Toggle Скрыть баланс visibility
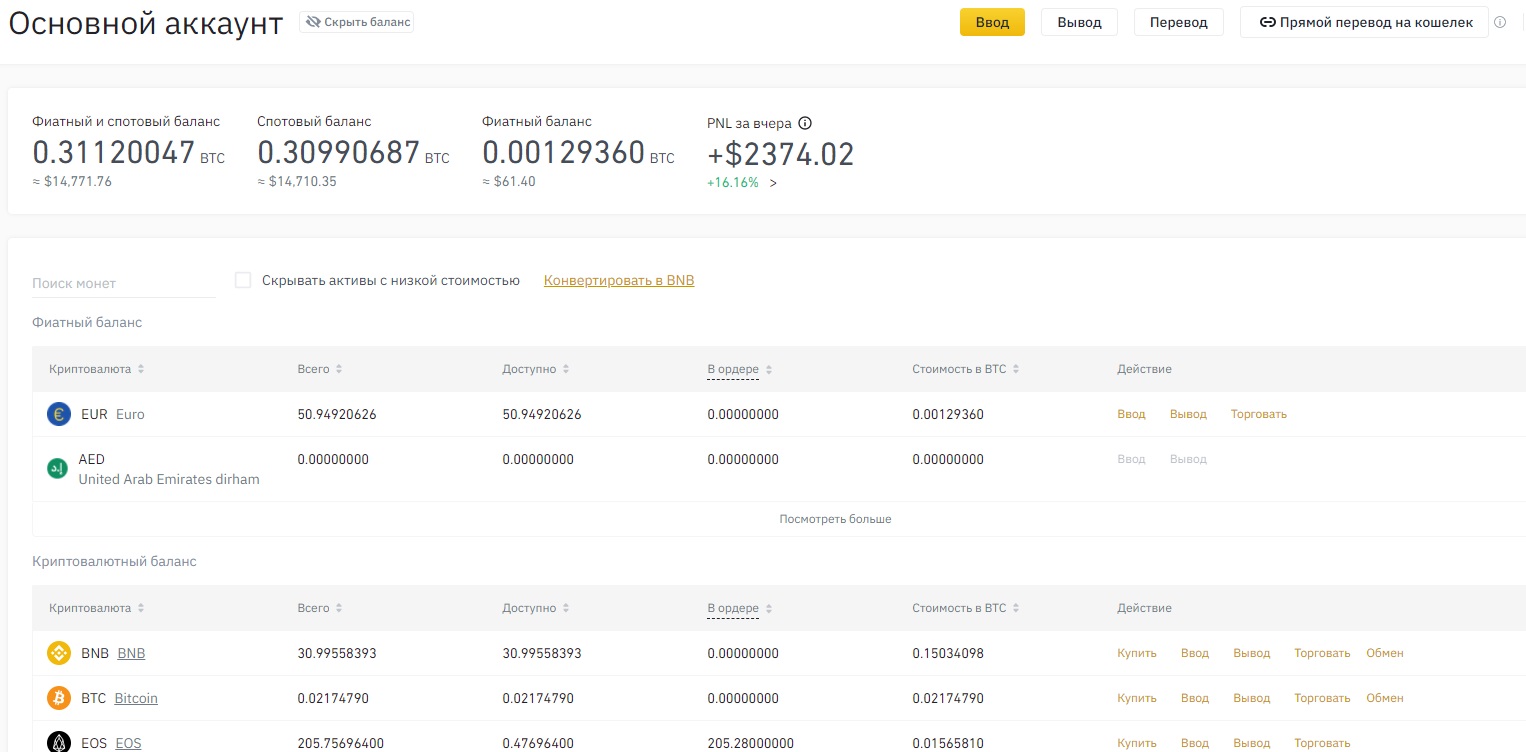Image resolution: width=1526 pixels, height=752 pixels. pos(356,22)
